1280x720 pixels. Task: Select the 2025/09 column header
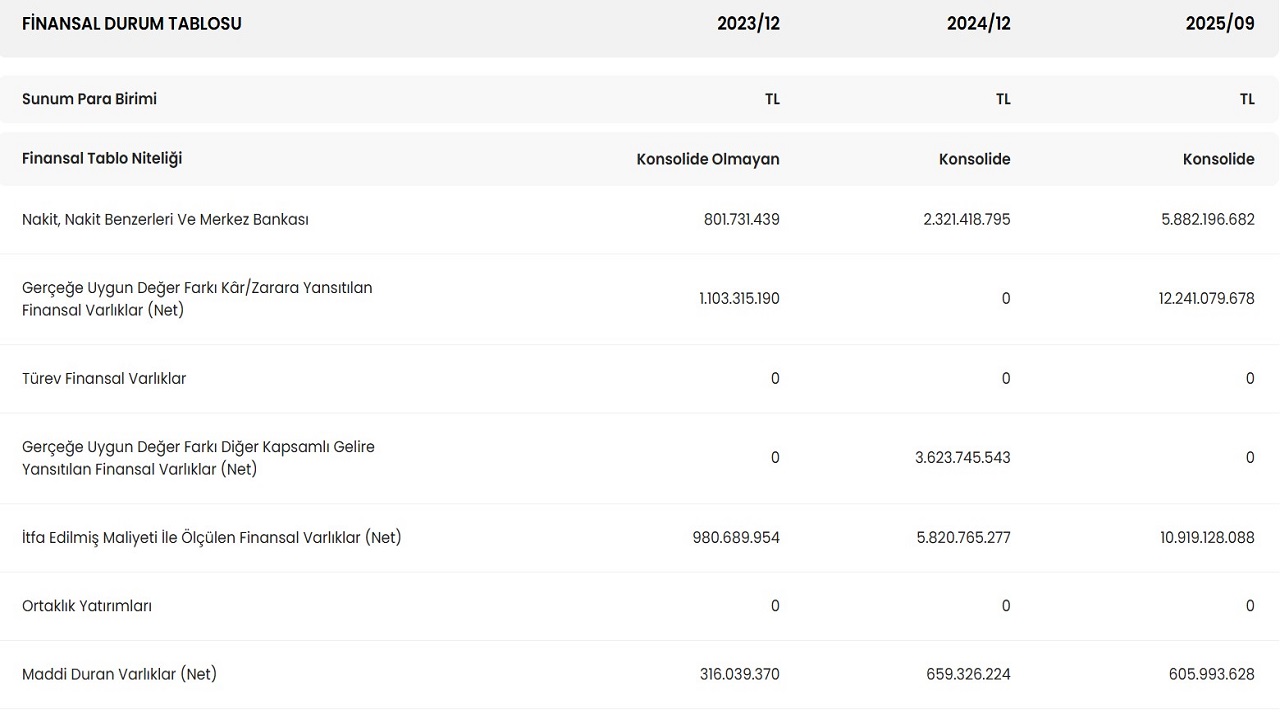pos(1220,24)
